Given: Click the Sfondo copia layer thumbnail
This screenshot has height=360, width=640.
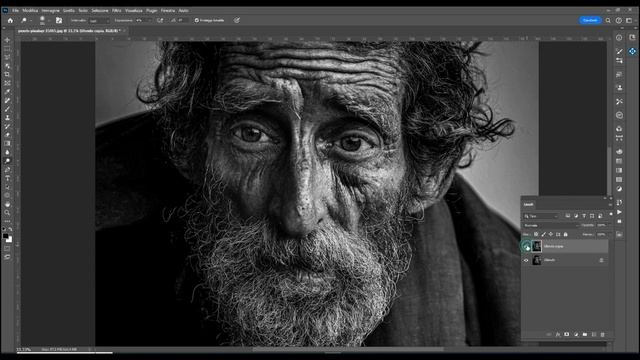Looking at the screenshot, I should coord(537,246).
